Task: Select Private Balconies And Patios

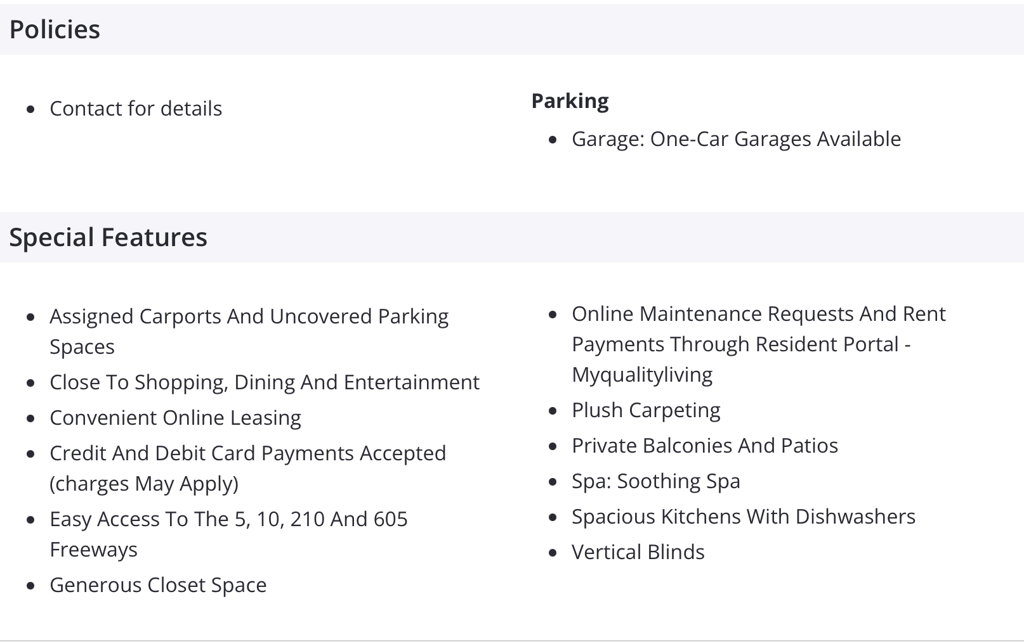Action: pos(705,446)
